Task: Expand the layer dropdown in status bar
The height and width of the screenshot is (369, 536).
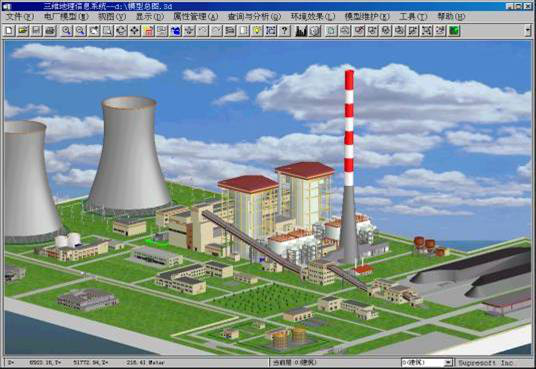Action: tap(448, 363)
